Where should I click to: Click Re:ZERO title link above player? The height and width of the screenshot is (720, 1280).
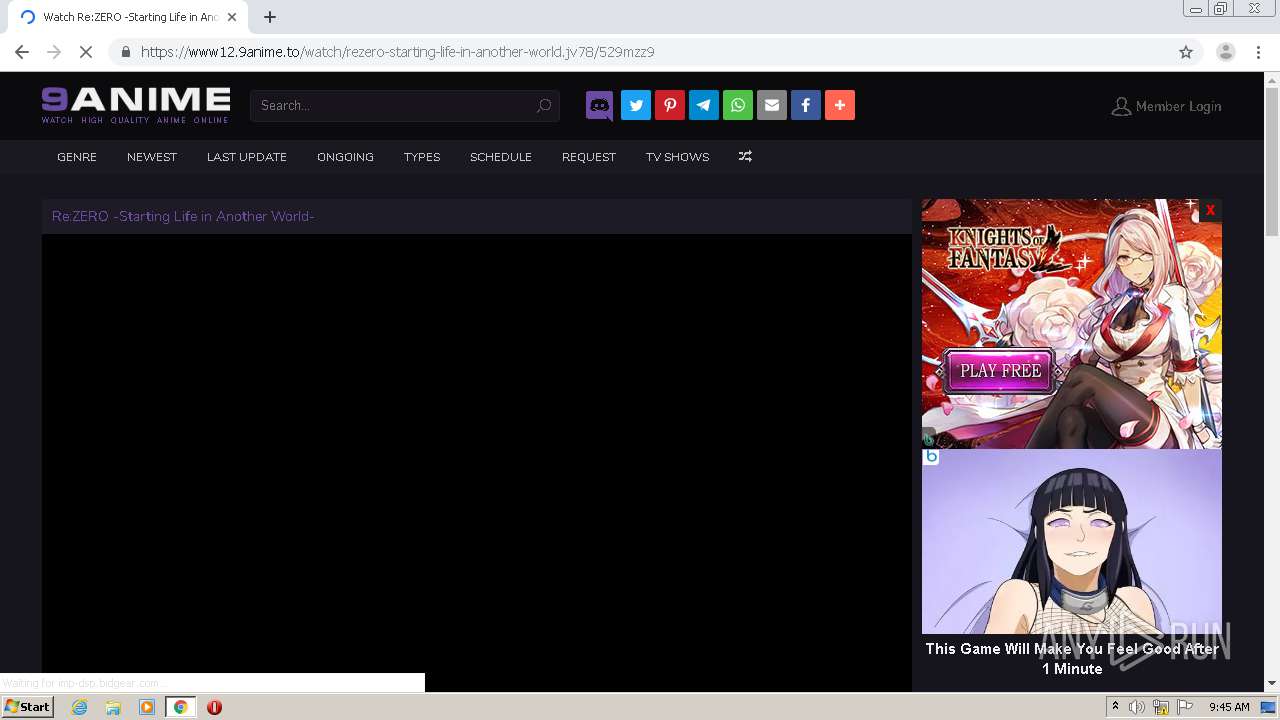pyautogui.click(x=183, y=216)
